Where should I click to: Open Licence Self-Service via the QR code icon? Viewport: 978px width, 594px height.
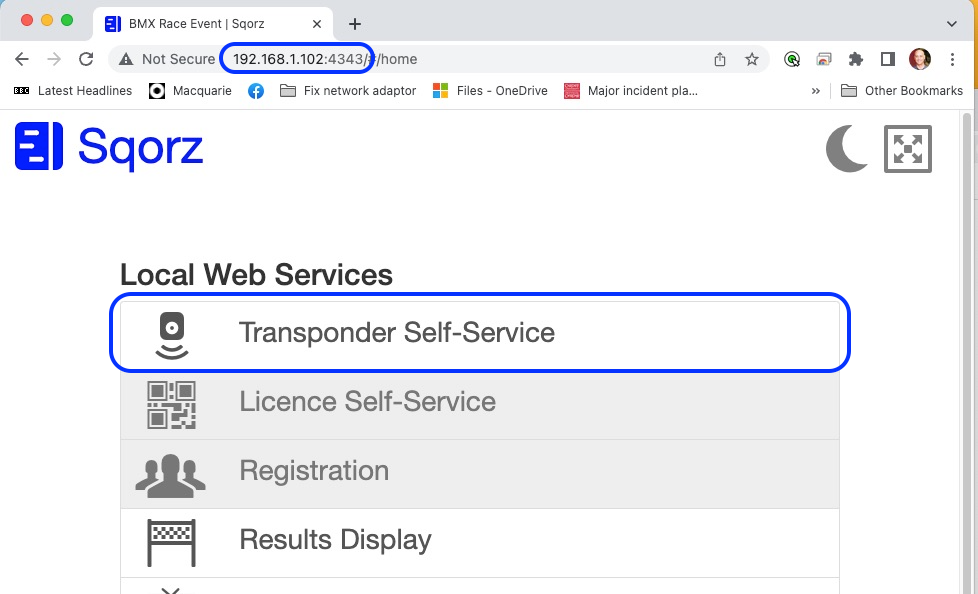click(x=172, y=405)
